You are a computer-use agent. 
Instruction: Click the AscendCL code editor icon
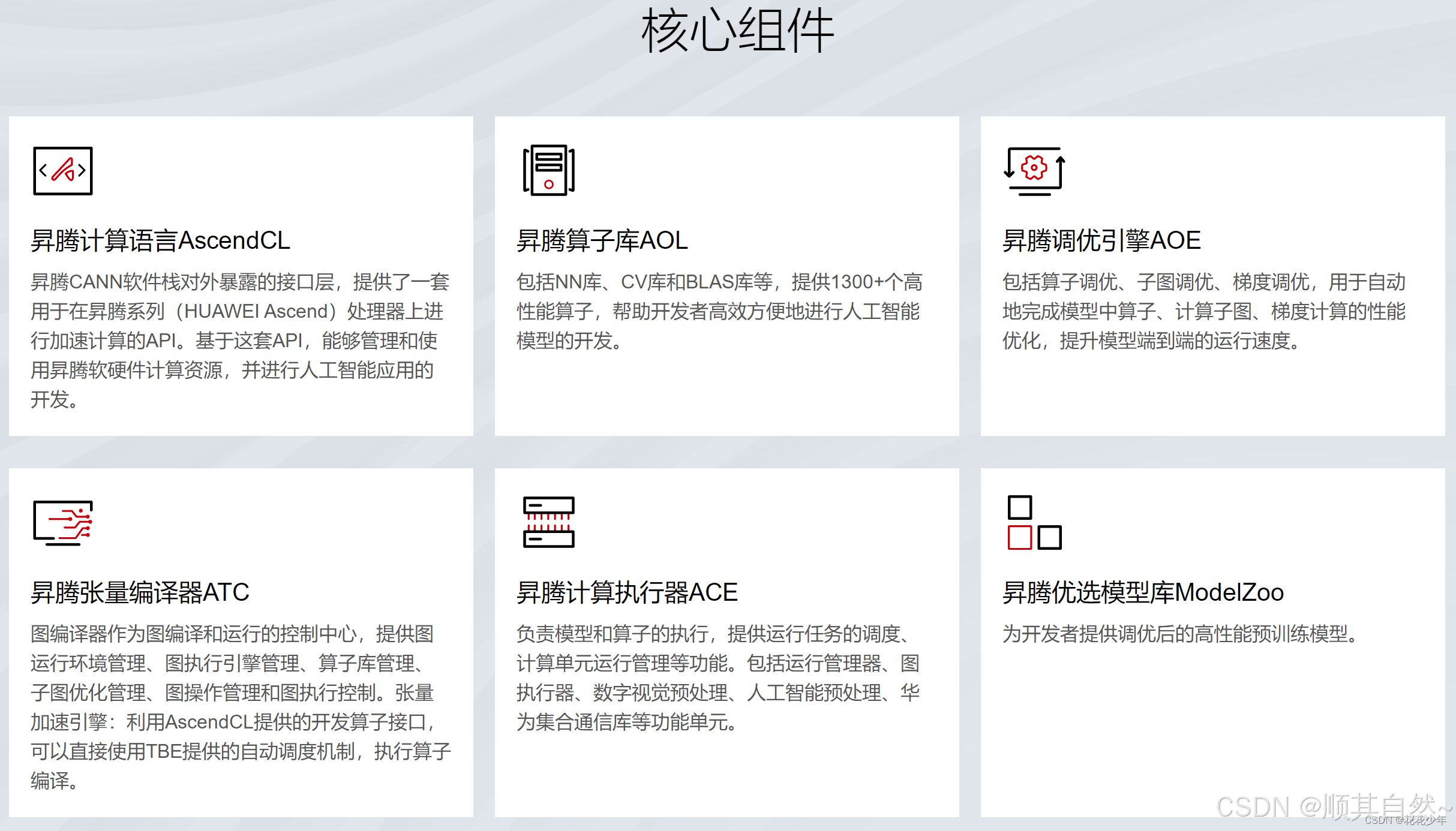[x=62, y=171]
